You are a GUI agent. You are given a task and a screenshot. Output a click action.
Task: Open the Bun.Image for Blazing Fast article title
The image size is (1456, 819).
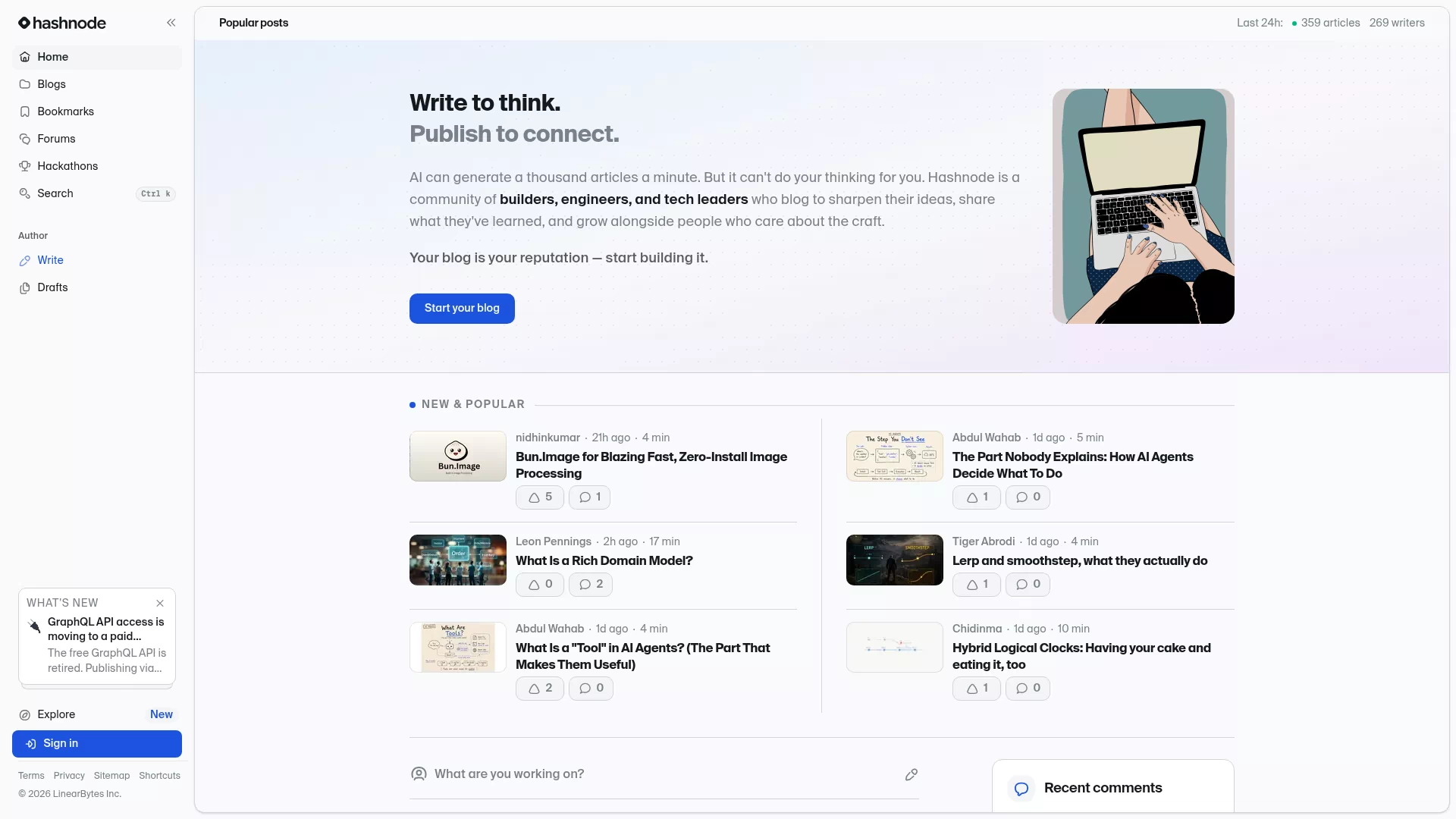click(651, 465)
